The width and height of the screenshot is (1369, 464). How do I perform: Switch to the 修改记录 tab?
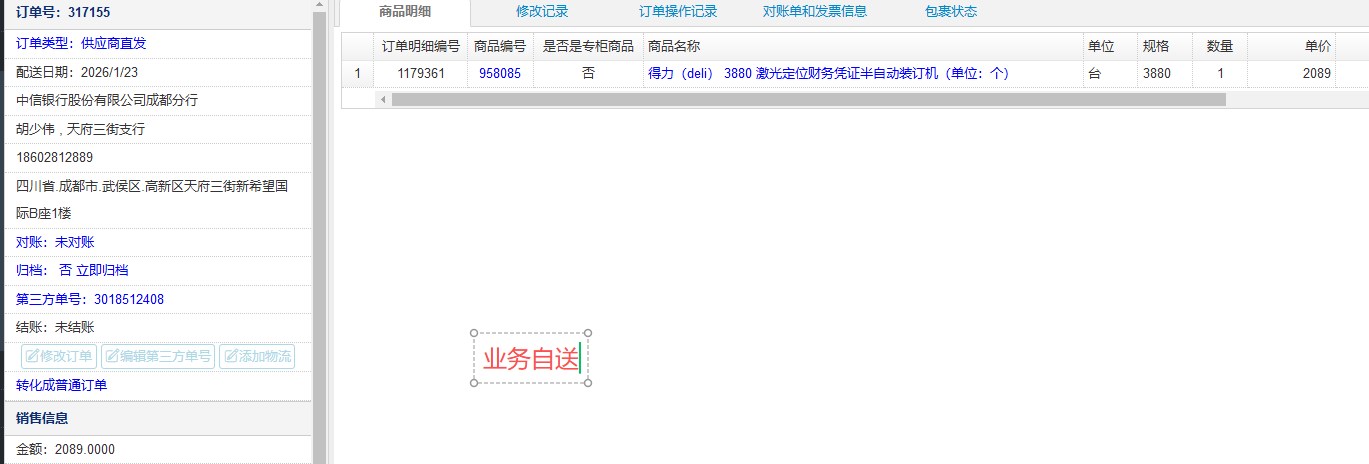point(542,12)
